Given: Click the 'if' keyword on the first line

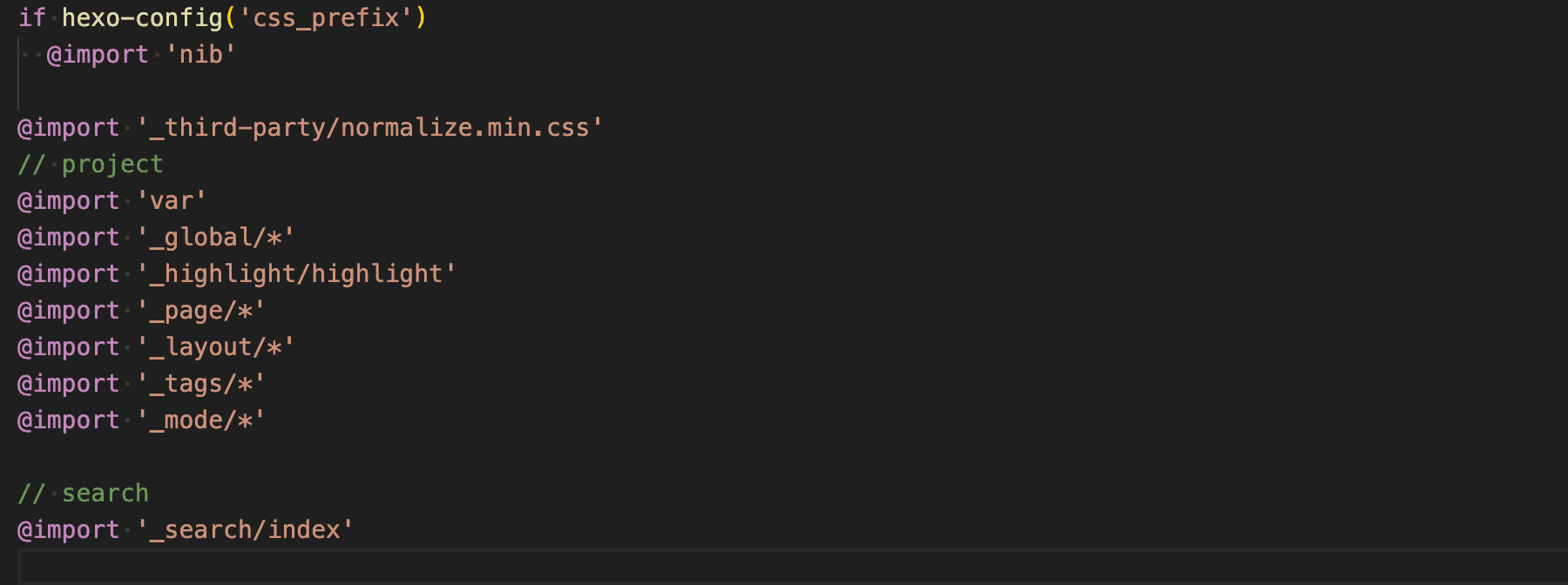Looking at the screenshot, I should click(32, 18).
